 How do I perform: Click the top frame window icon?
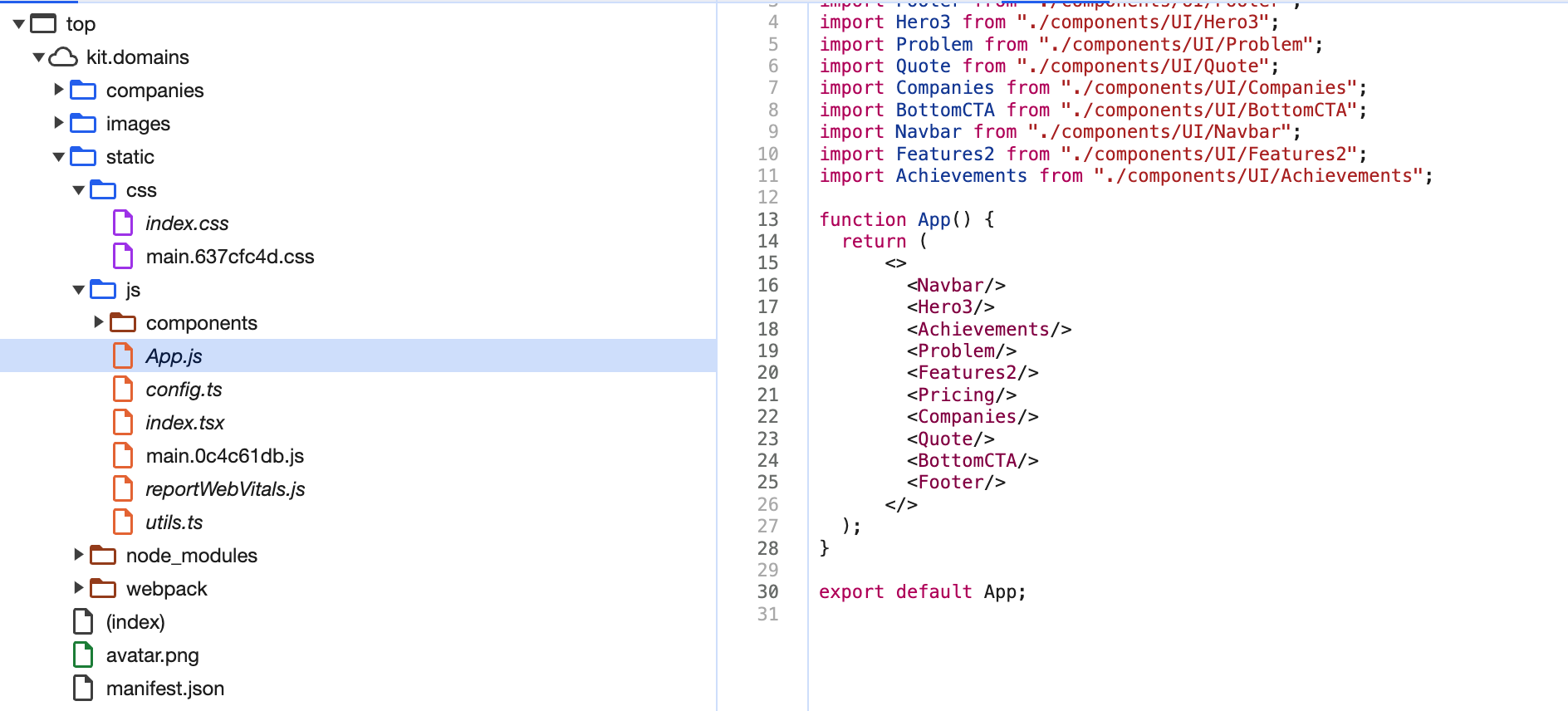pyautogui.click(x=43, y=24)
